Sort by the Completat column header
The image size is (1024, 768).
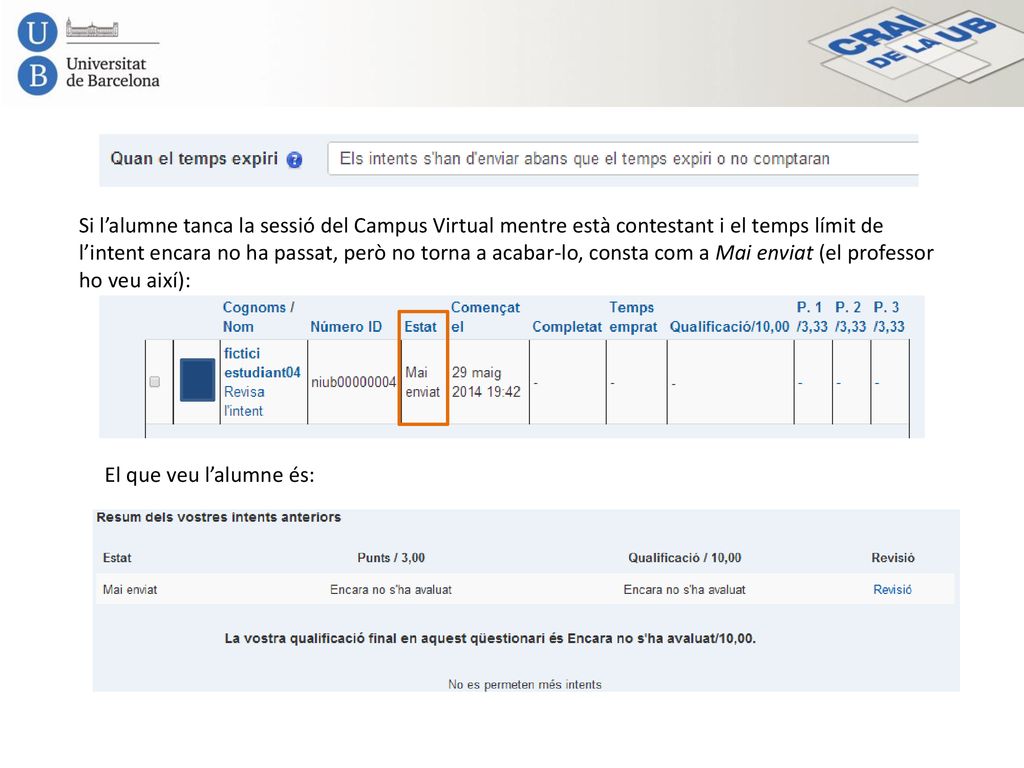click(x=566, y=327)
